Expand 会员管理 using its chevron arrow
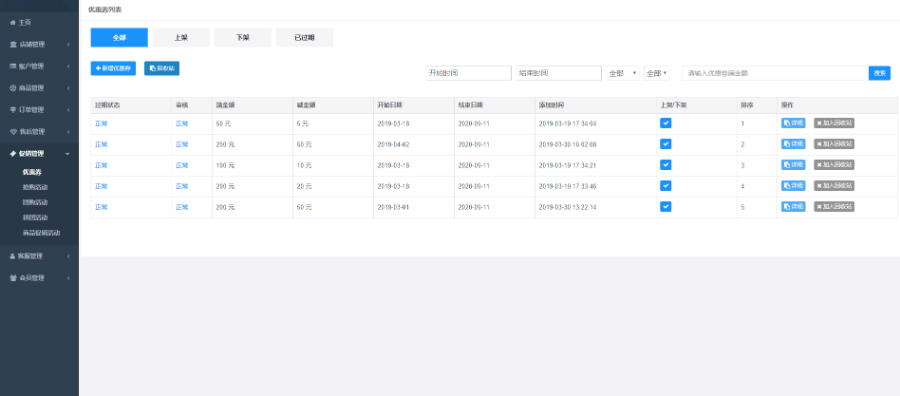 pos(68,278)
